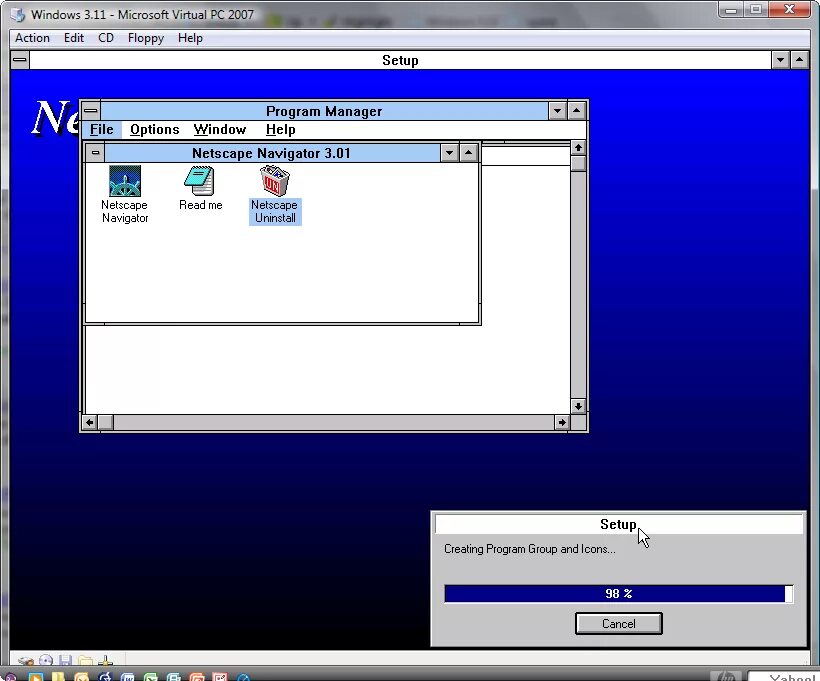Open Program Manager's File menu
820x681 pixels.
point(101,129)
